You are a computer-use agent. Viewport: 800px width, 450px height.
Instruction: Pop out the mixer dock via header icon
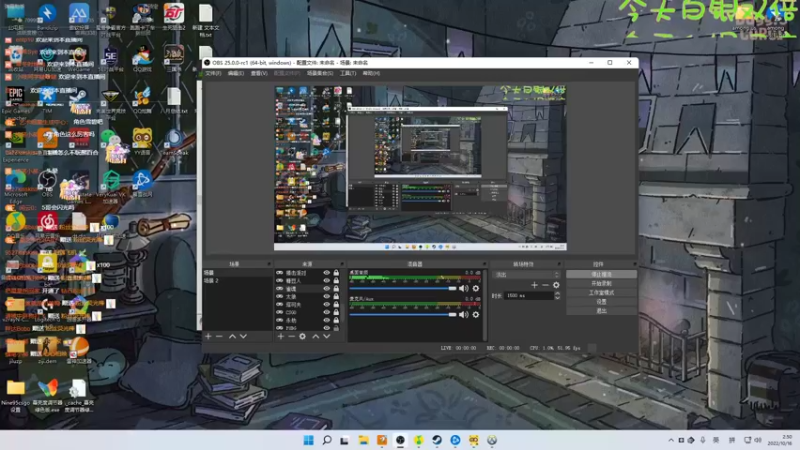click(484, 264)
